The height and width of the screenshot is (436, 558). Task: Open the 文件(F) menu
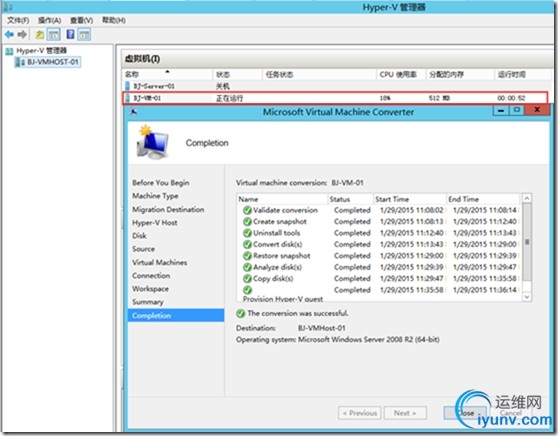click(x=18, y=20)
